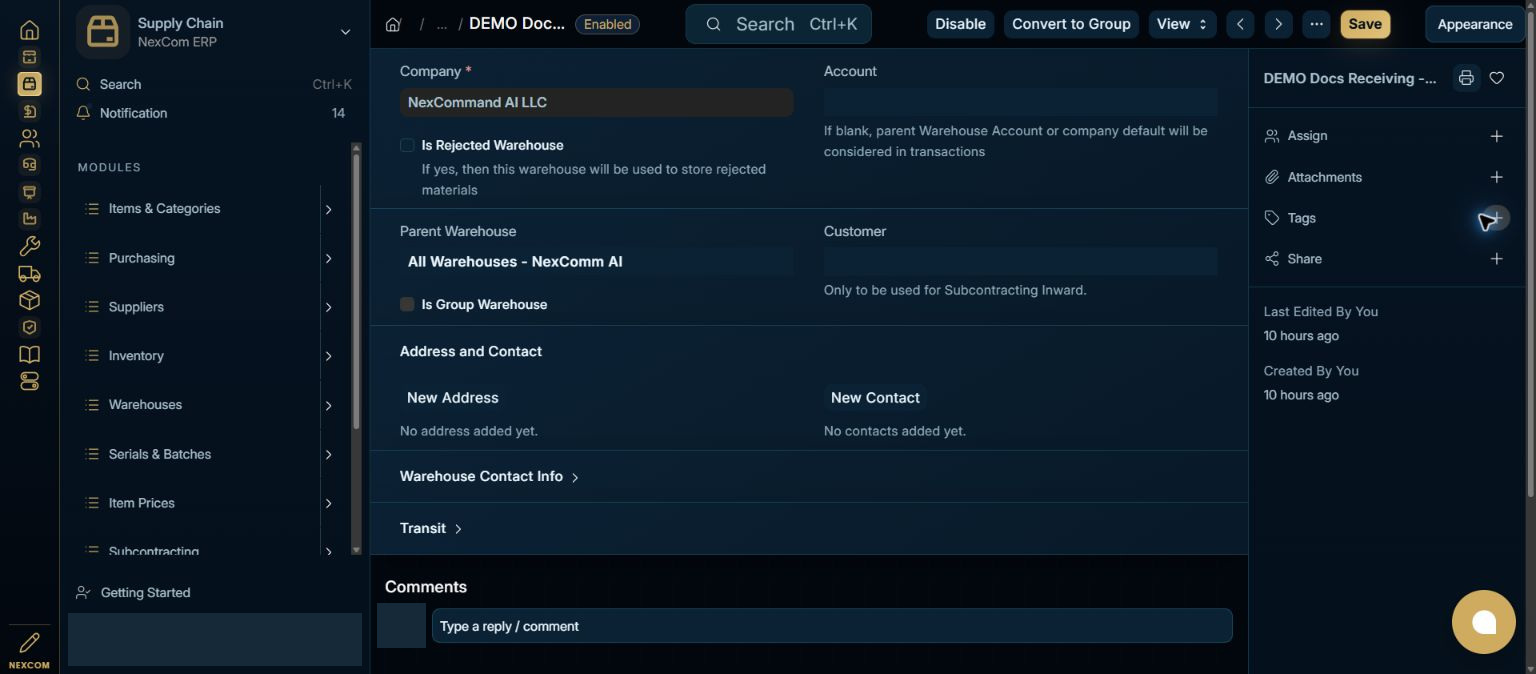Open the chat bubble widget

pyautogui.click(x=1484, y=622)
